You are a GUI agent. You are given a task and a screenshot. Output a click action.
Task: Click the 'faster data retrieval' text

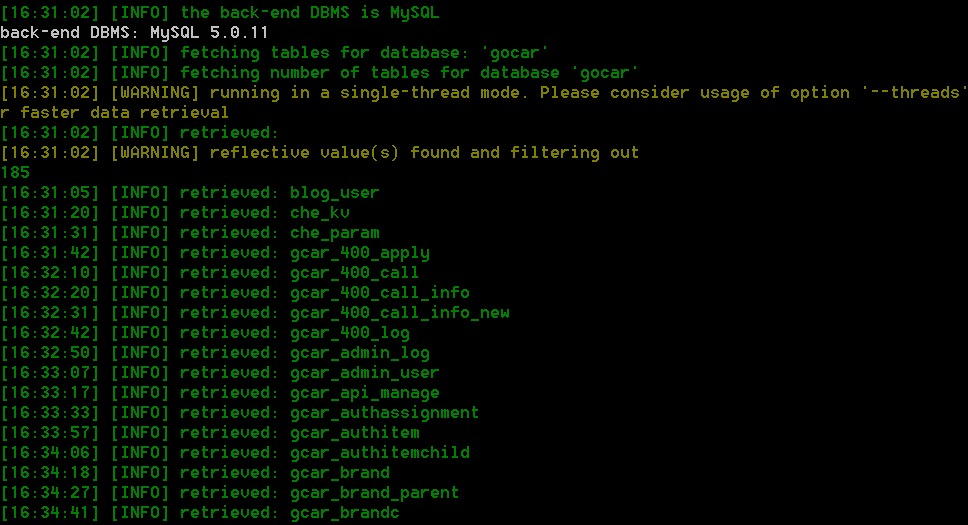tap(124, 112)
